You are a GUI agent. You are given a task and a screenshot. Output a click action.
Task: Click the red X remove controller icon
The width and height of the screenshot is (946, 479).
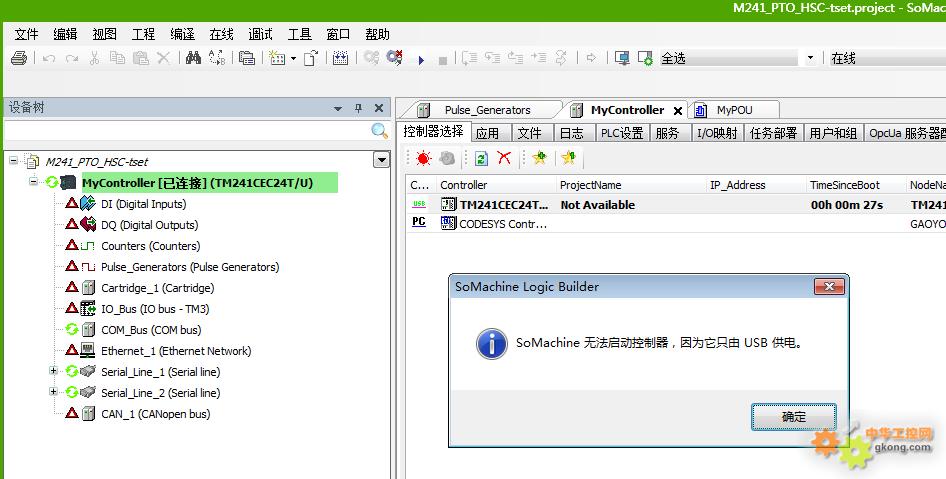[504, 158]
